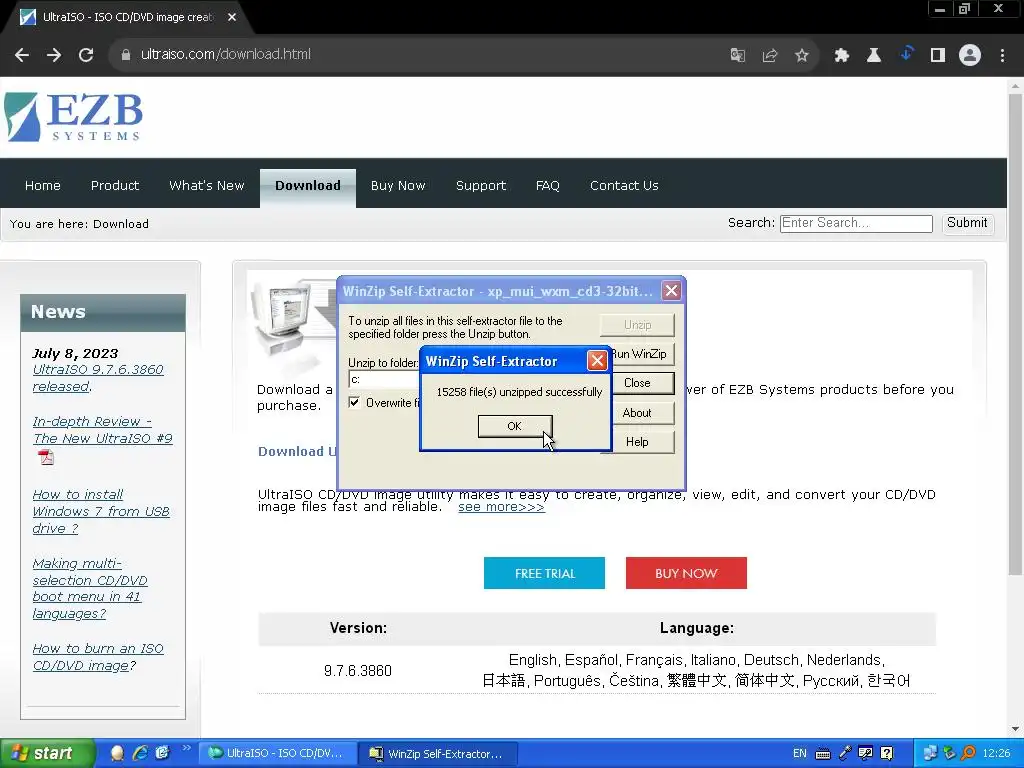This screenshot has width=1024, height=768.
Task: Open the browser profile avatar
Action: (970, 56)
